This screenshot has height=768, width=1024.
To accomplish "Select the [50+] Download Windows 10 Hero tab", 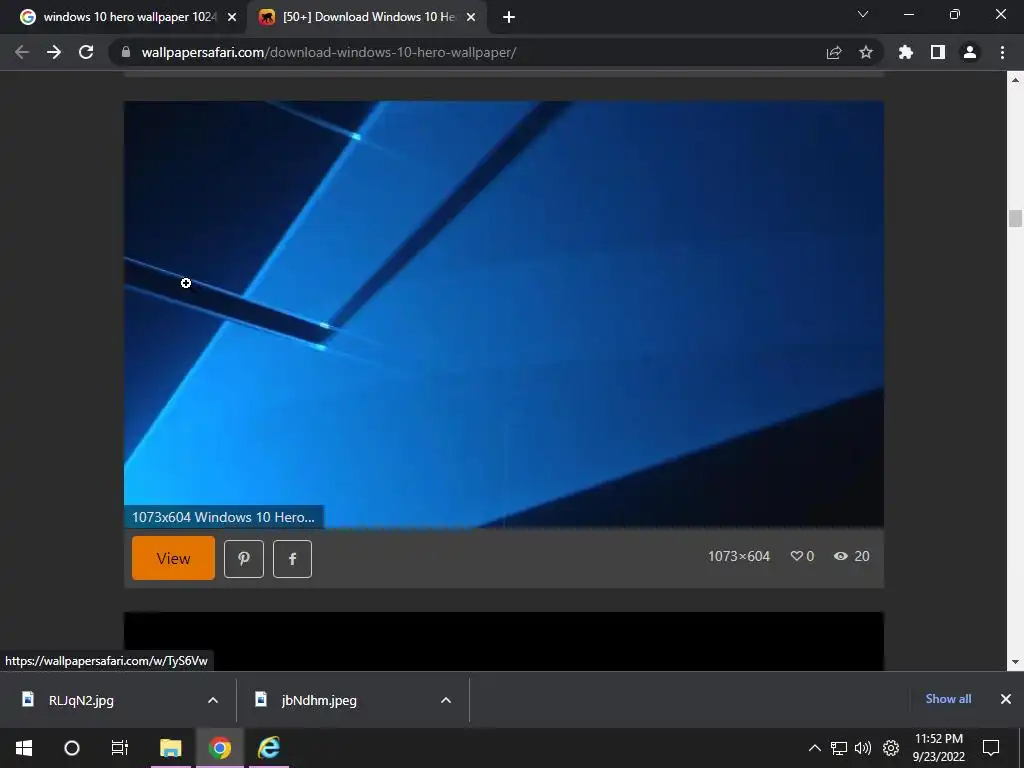I will pyautogui.click(x=367, y=17).
